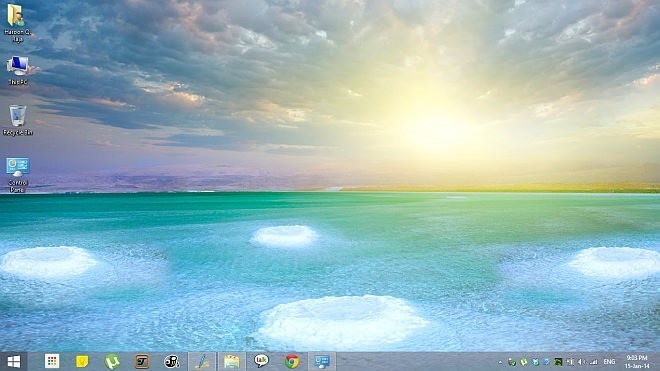Open the brown square app icon in the taskbar
Screen dimensions: 660x371
pyautogui.click(x=142, y=361)
